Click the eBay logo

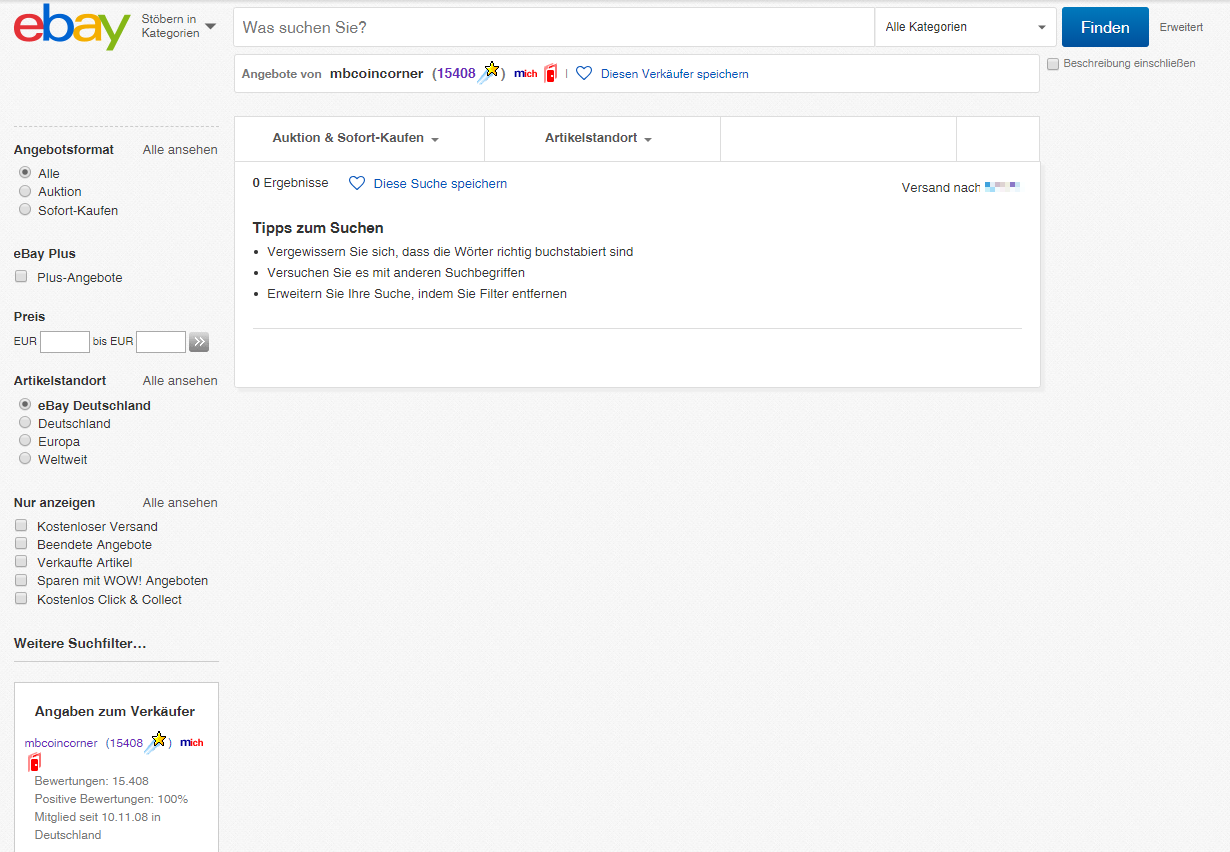pyautogui.click(x=72, y=27)
